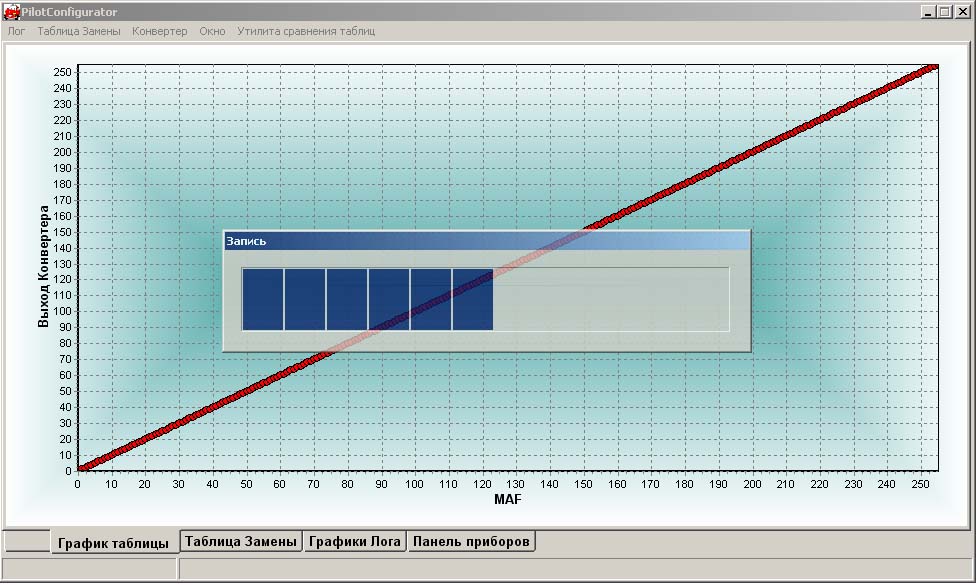
Task: Open the Конвертер menu
Action: pyautogui.click(x=159, y=31)
